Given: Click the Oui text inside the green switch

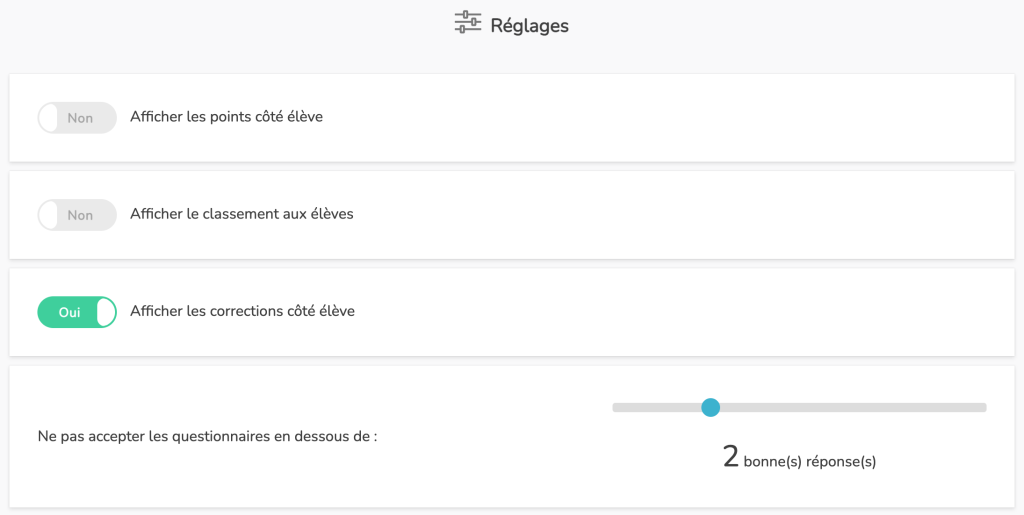Looking at the screenshot, I should (x=69, y=313).
